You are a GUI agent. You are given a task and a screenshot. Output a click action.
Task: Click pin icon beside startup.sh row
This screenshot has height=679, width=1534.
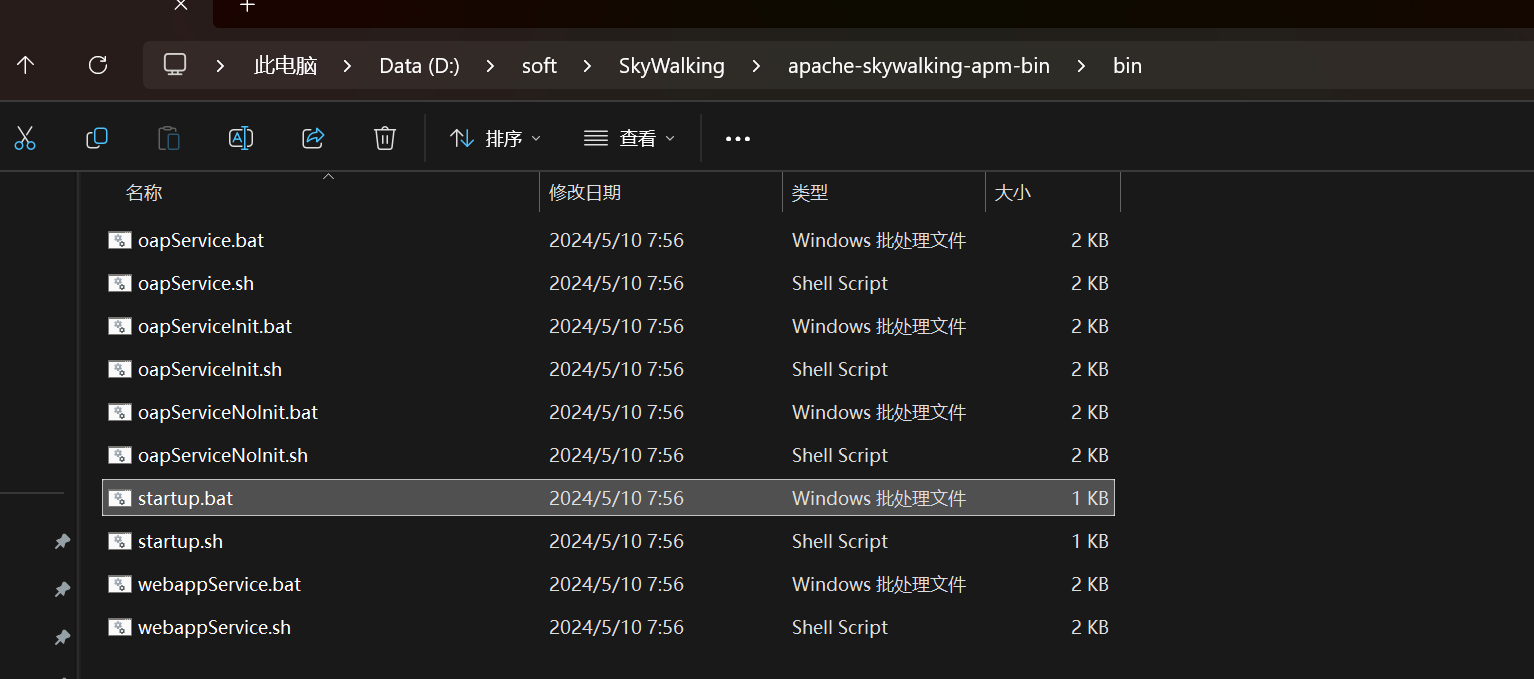[62, 541]
